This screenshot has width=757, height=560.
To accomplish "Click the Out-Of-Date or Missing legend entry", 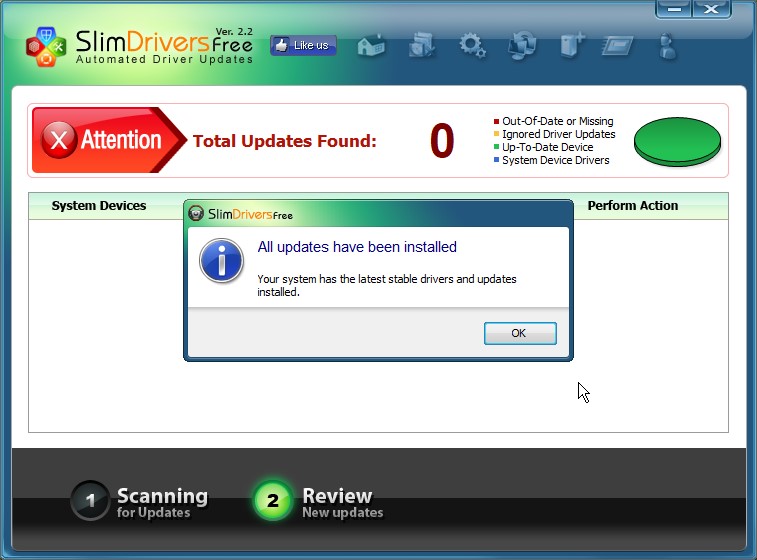I will coord(554,121).
